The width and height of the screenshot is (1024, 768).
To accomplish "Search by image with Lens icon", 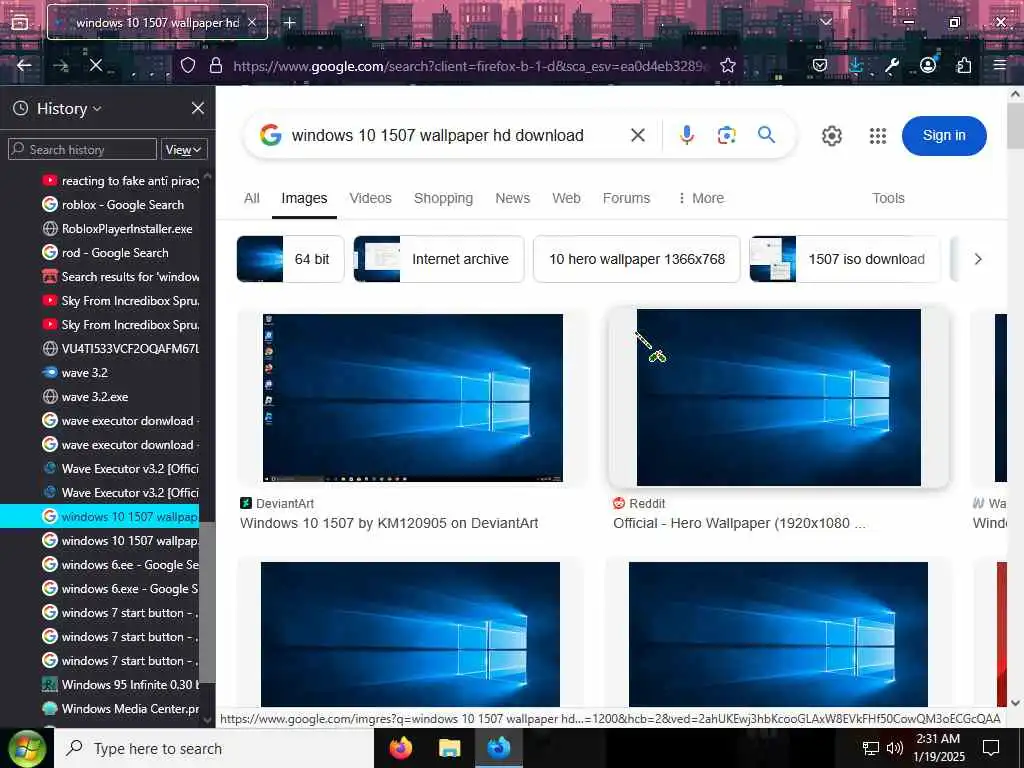I will click(726, 135).
